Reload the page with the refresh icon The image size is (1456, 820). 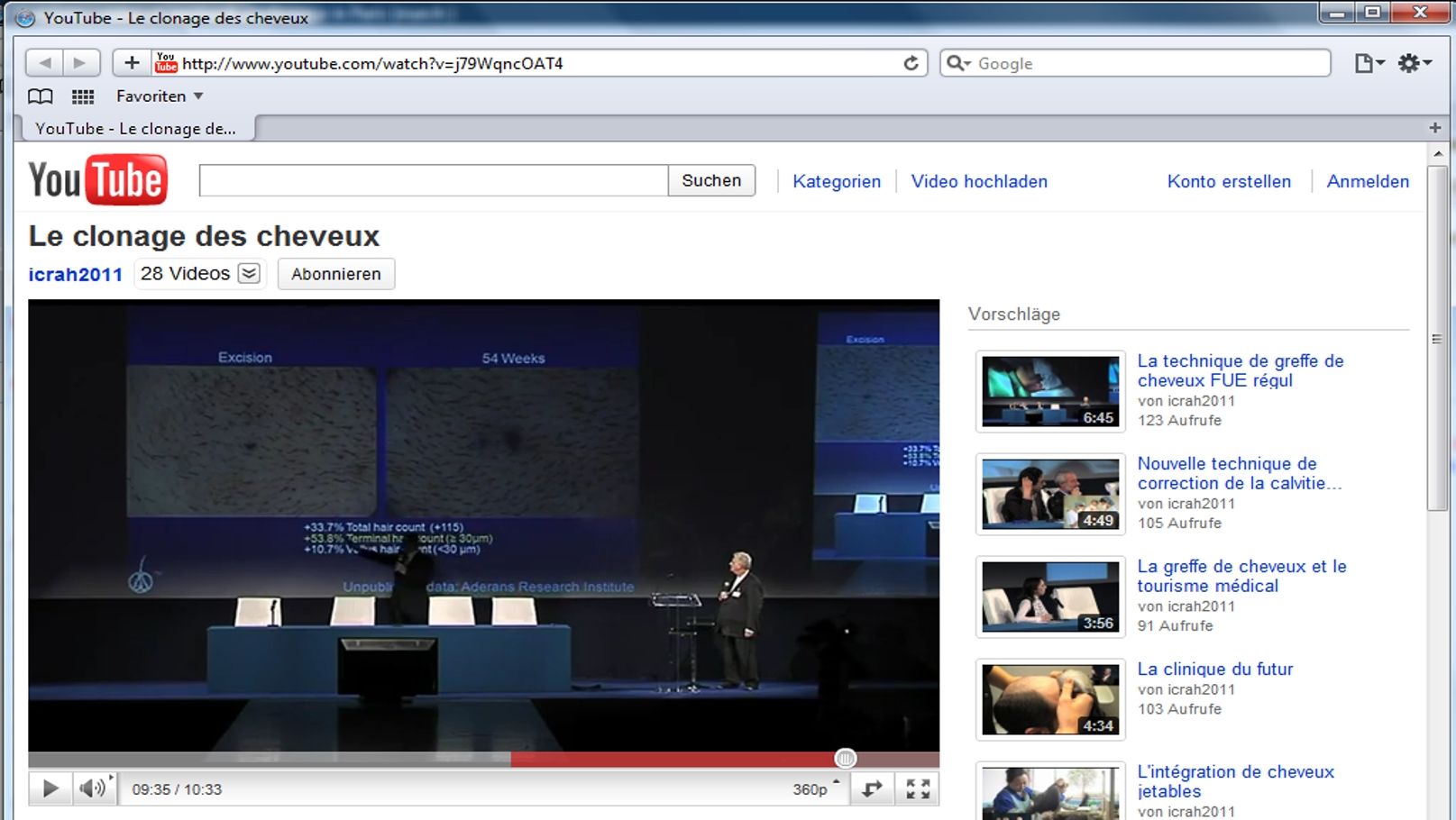911,63
